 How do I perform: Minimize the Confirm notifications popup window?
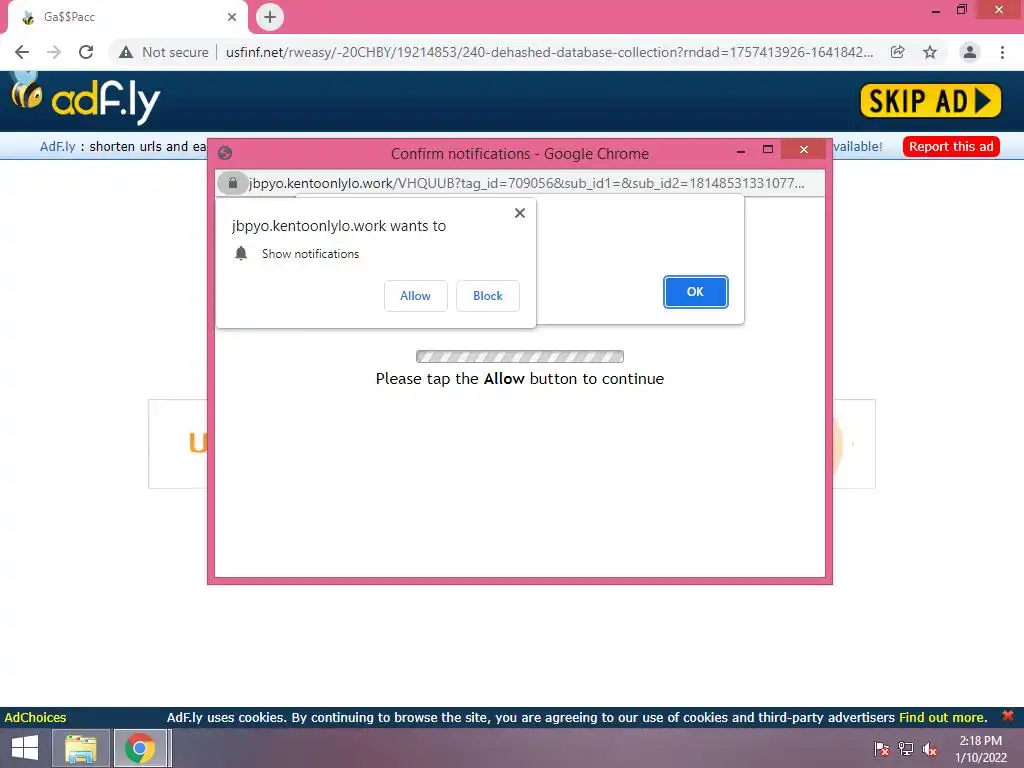pos(741,150)
